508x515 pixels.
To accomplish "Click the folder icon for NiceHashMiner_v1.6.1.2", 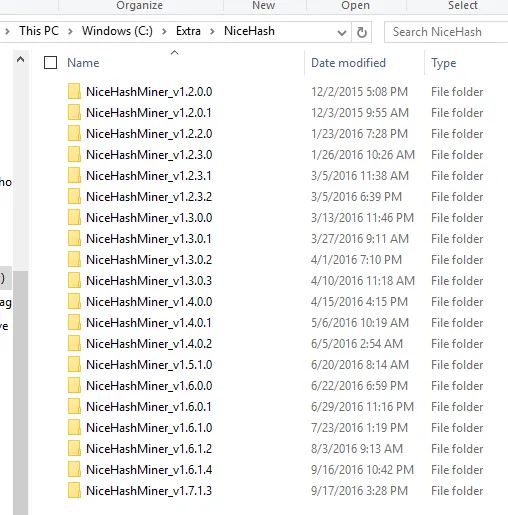I will [74, 448].
